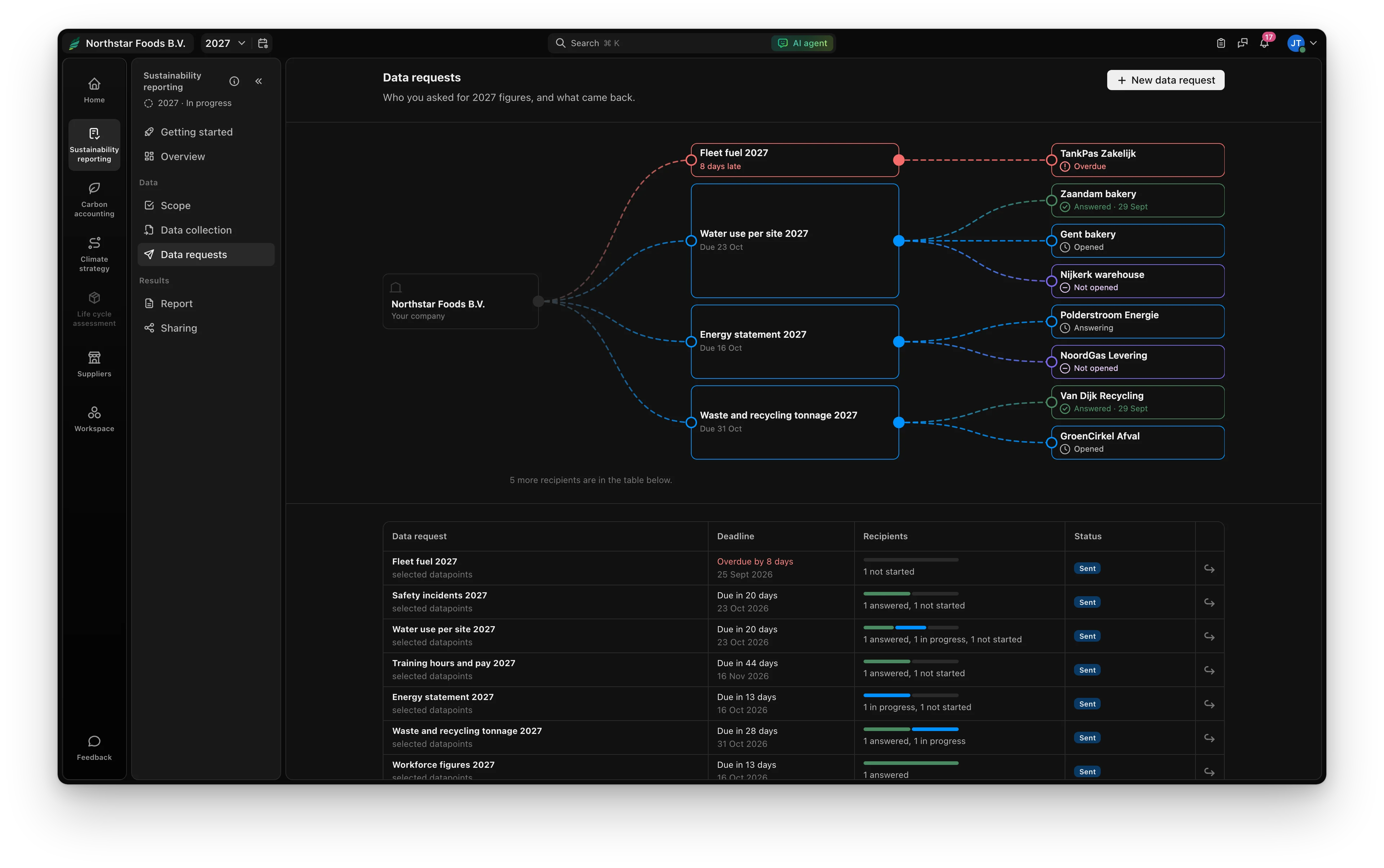
Task: Expand the JT user account menu
Action: coord(1302,43)
